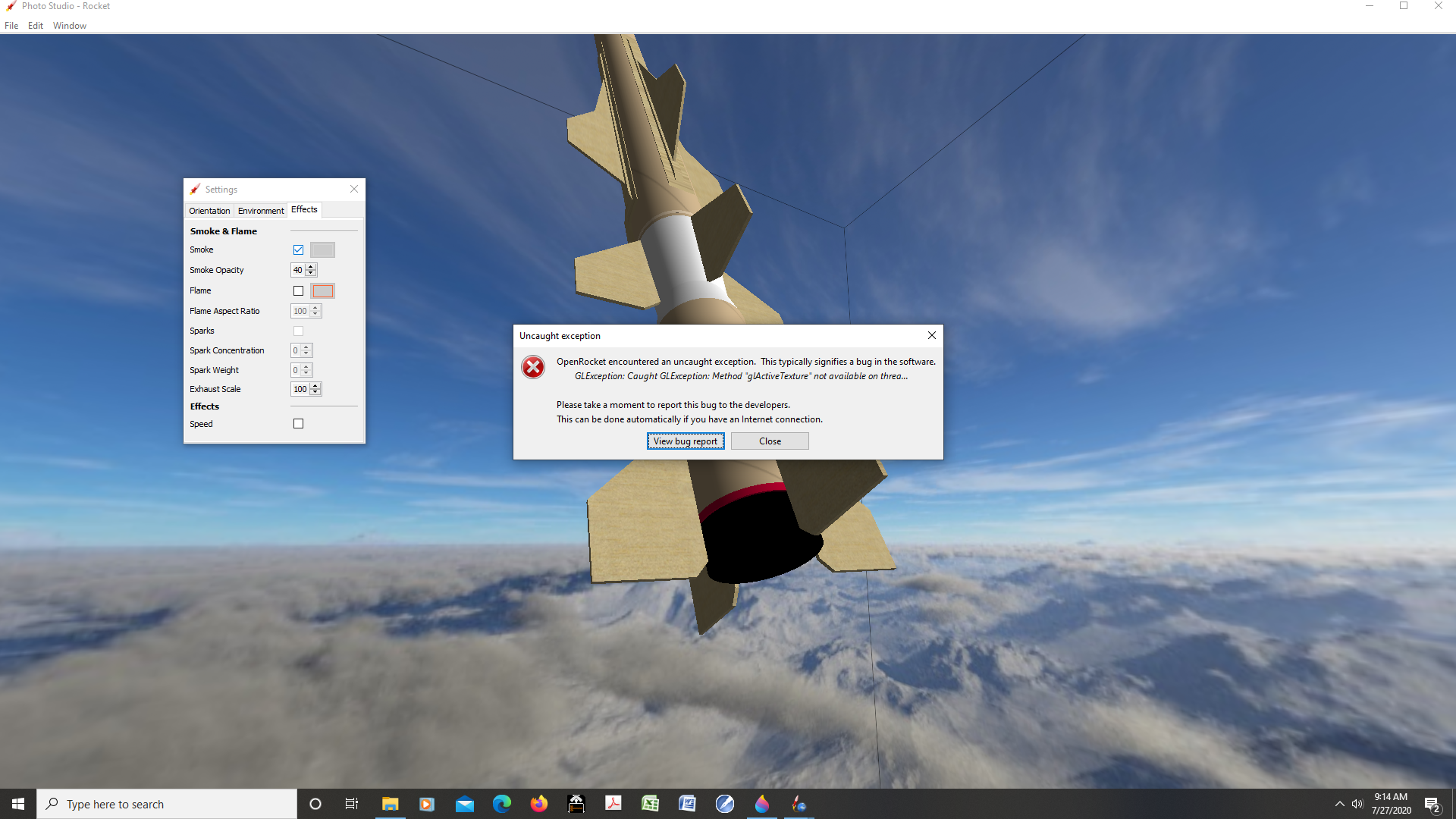1456x819 pixels.
Task: Open the Environment tab in Settings
Action: (x=260, y=210)
